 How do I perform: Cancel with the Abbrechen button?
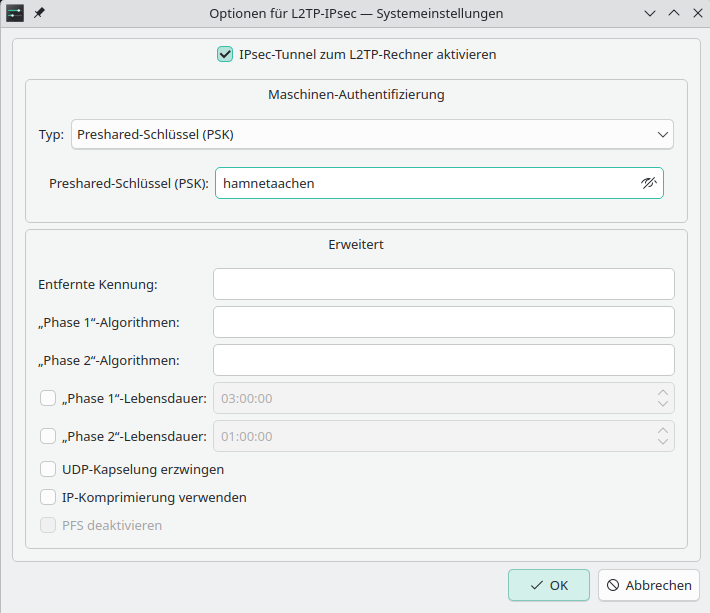pos(648,585)
